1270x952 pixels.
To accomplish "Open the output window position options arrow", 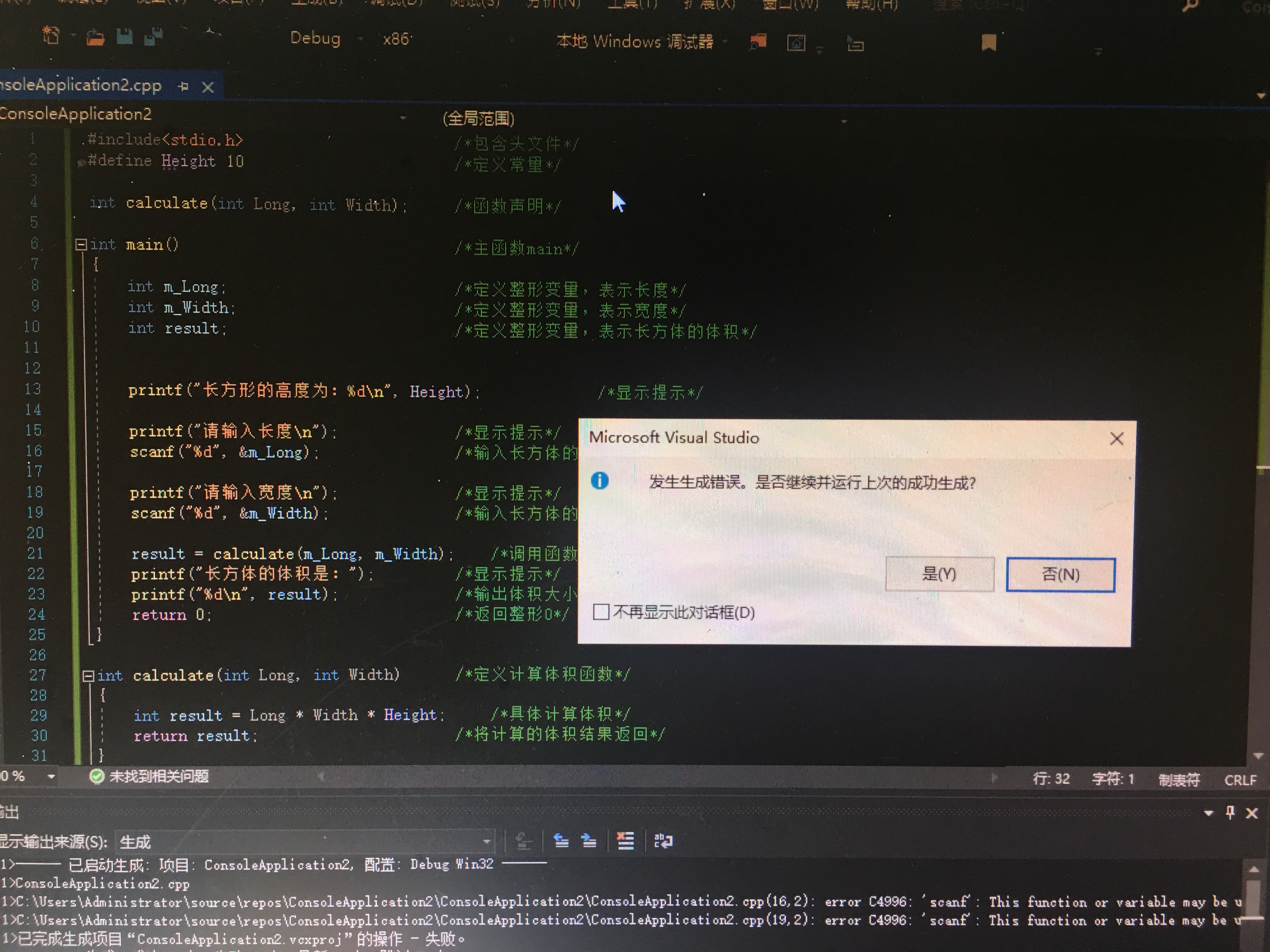I will [x=1209, y=813].
